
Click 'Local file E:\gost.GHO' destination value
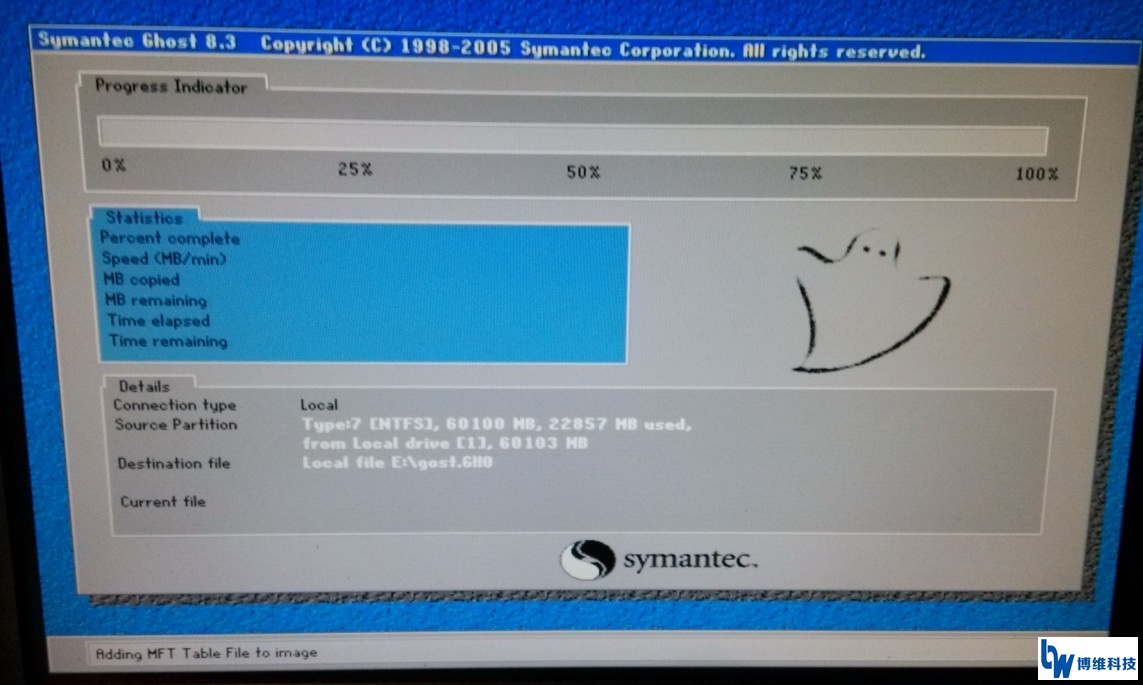397,463
